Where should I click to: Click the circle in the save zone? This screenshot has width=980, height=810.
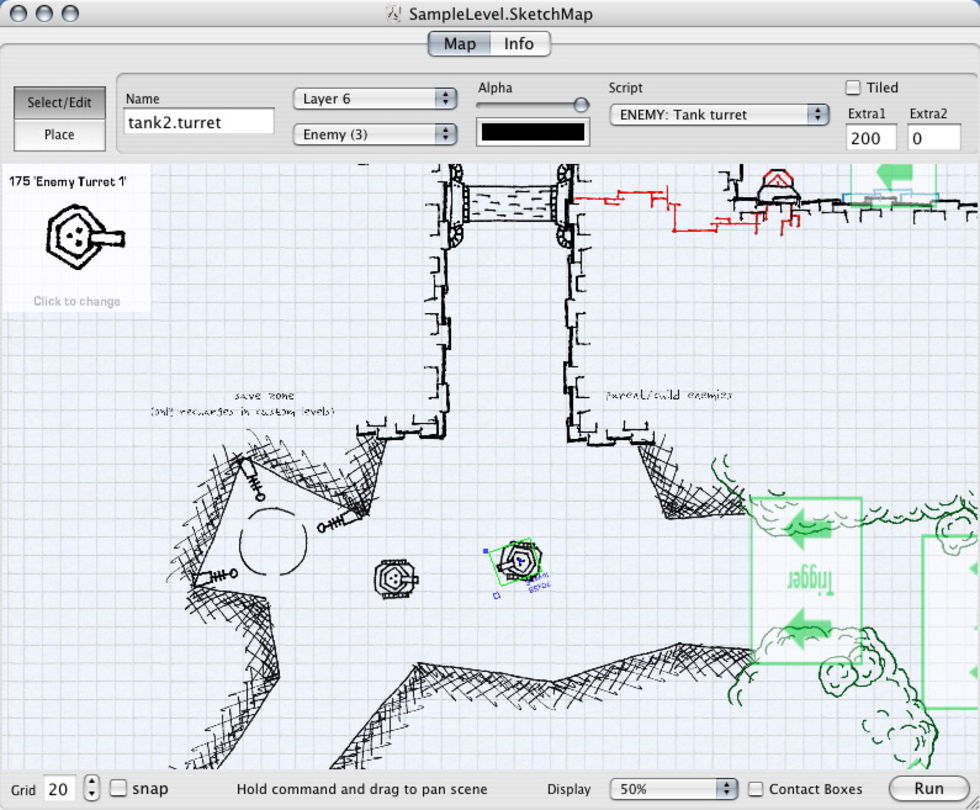tap(273, 542)
